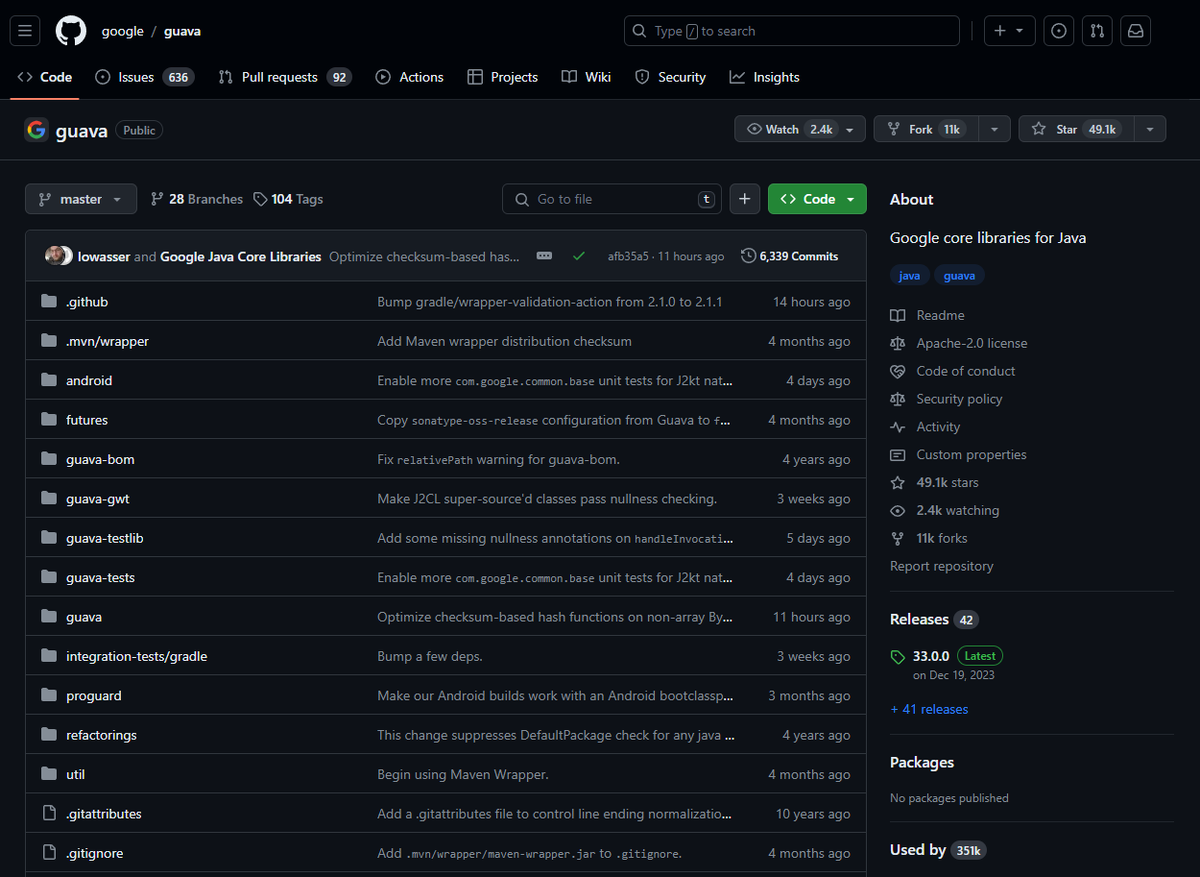Go to GitHub homepage via Octocat logo
This screenshot has height=877, width=1200.
pos(71,31)
